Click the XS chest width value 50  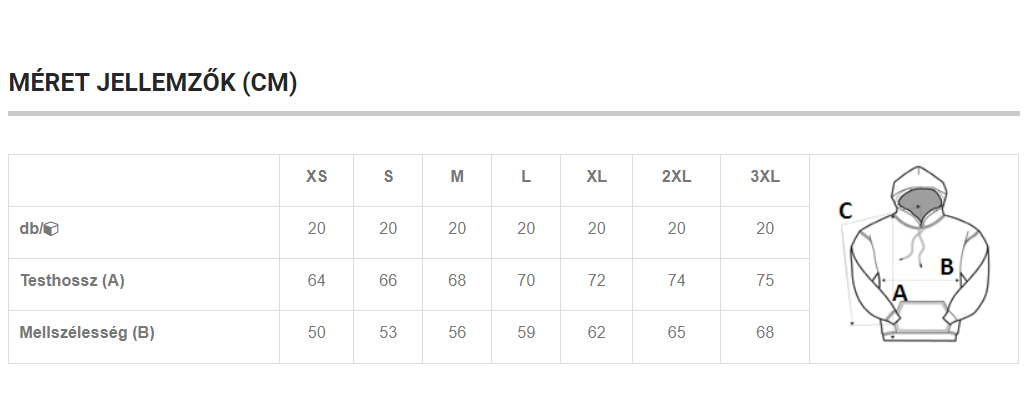[316, 332]
